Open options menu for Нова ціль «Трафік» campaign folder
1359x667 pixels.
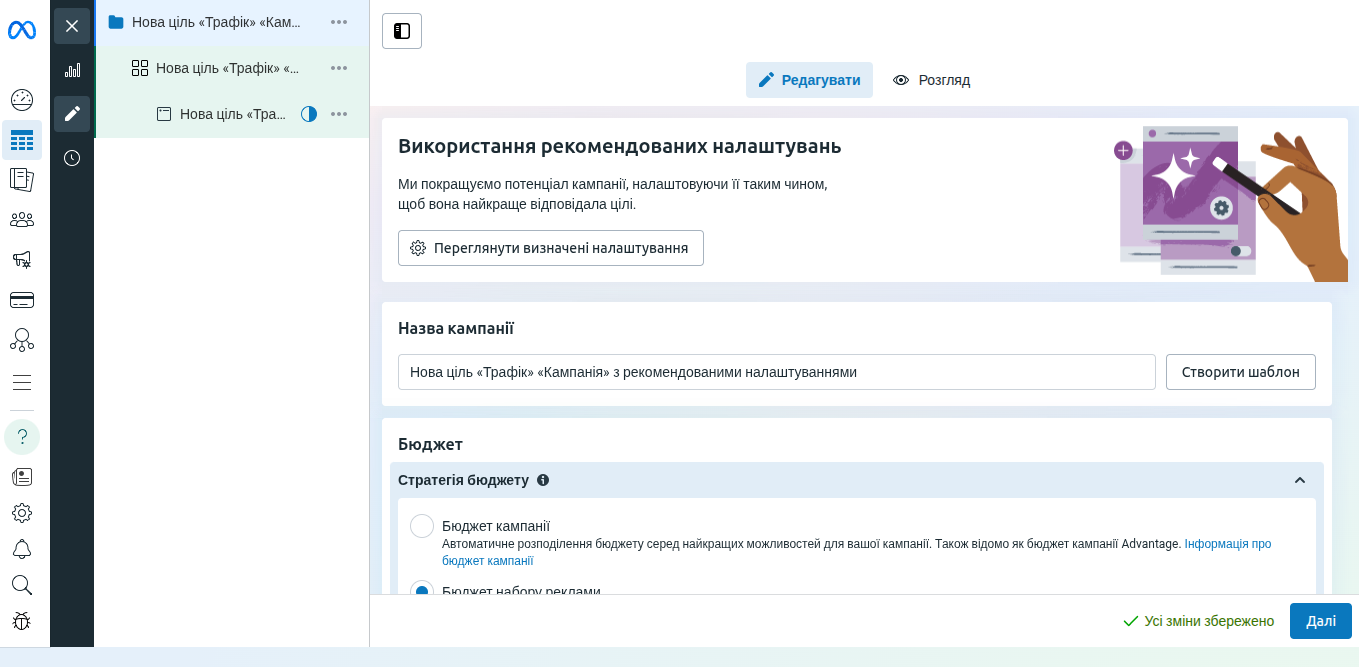point(338,22)
